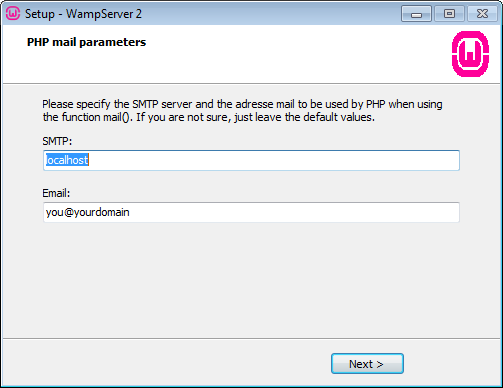Click the WampServer icon in title bar
Screen dimensions: 503x388
pyautogui.click(x=13, y=14)
